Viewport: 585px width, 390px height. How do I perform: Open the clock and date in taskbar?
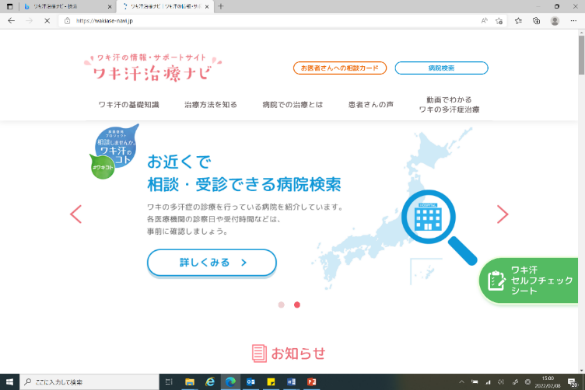(x=548, y=382)
